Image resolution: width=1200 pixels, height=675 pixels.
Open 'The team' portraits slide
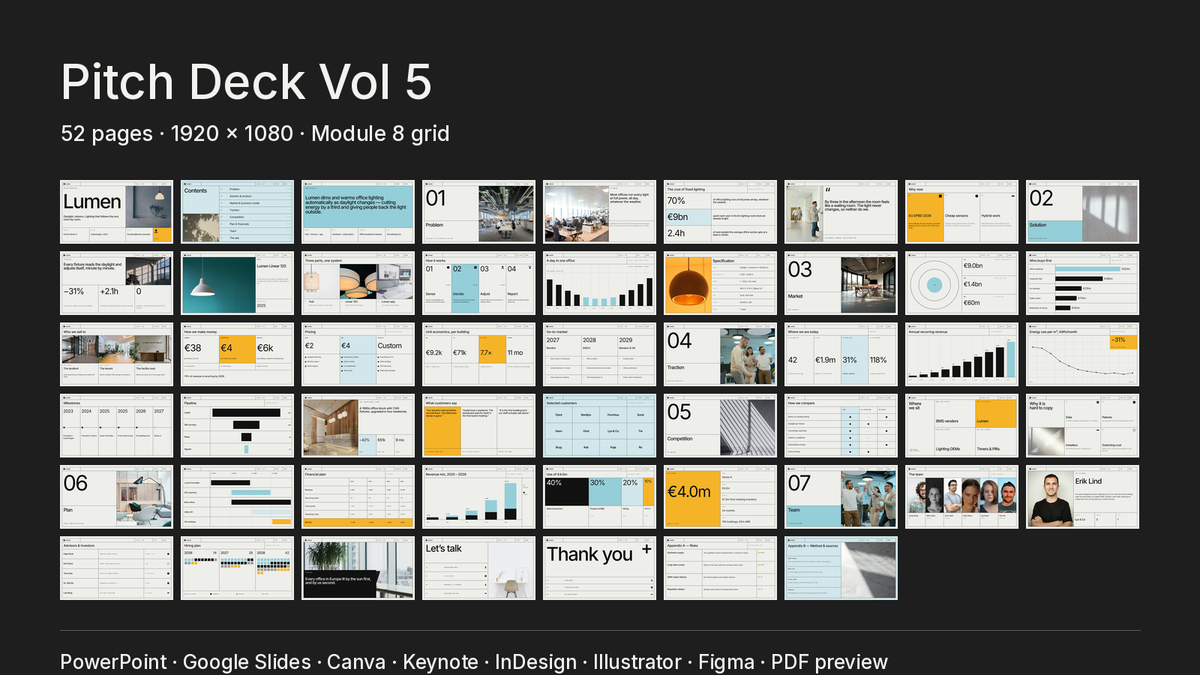(x=962, y=497)
